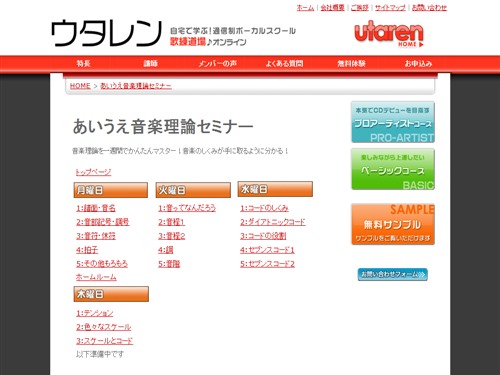The width and height of the screenshot is (500, 375).
Task: Open the プロアーティストコース banner
Action: point(393,122)
